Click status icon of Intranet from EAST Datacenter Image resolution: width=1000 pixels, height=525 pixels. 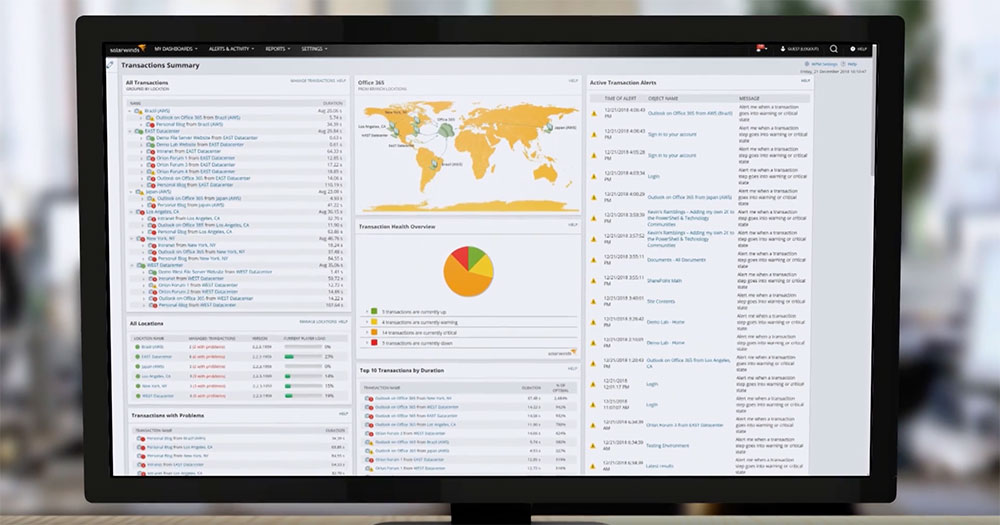click(x=152, y=151)
